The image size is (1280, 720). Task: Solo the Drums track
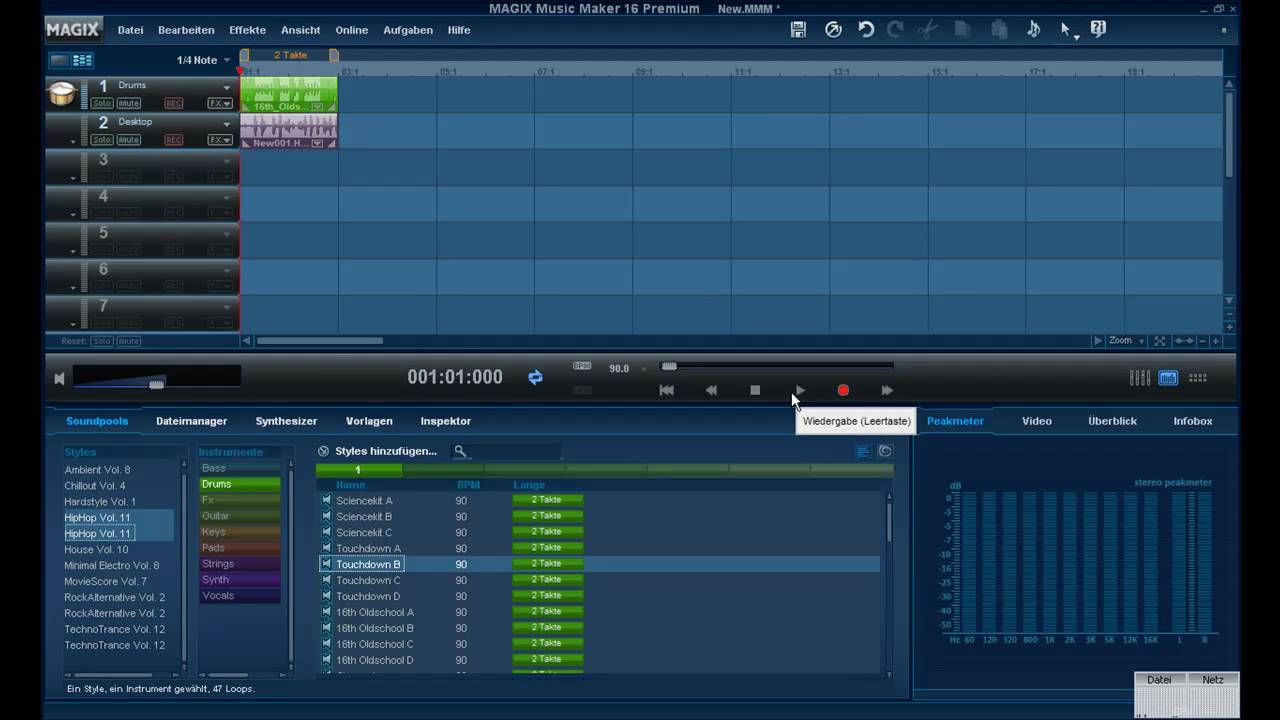(102, 103)
